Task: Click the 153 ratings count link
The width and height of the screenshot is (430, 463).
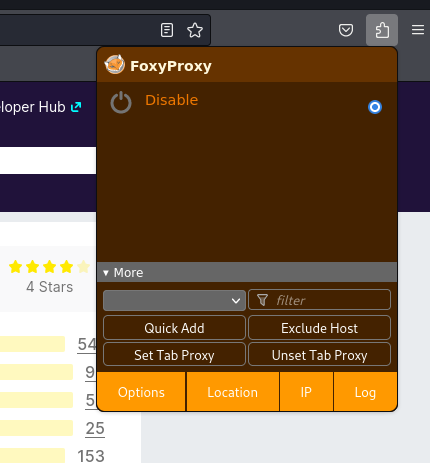Action: [91, 456]
